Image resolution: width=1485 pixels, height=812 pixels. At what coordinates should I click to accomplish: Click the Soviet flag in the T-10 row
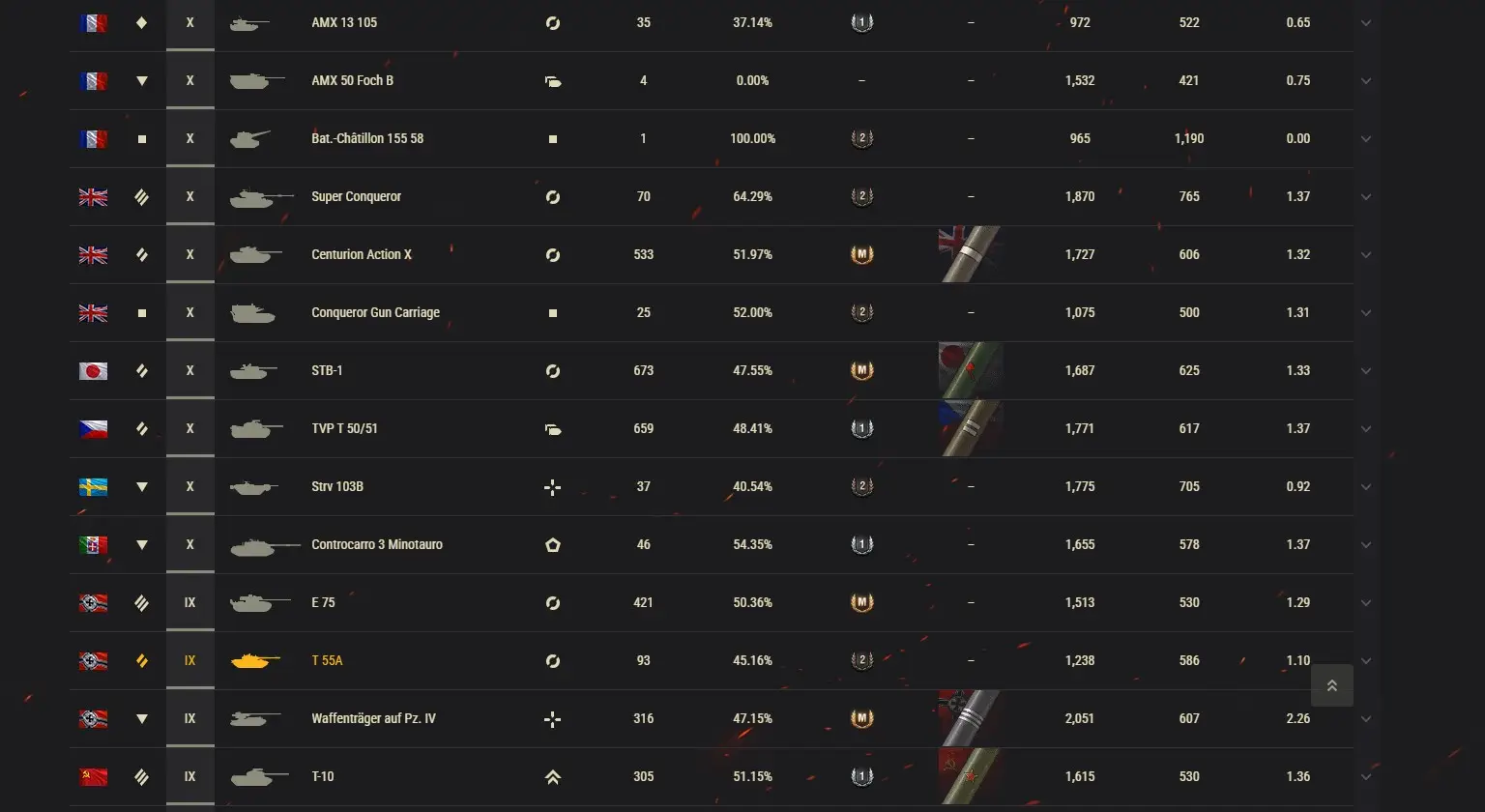pos(93,776)
